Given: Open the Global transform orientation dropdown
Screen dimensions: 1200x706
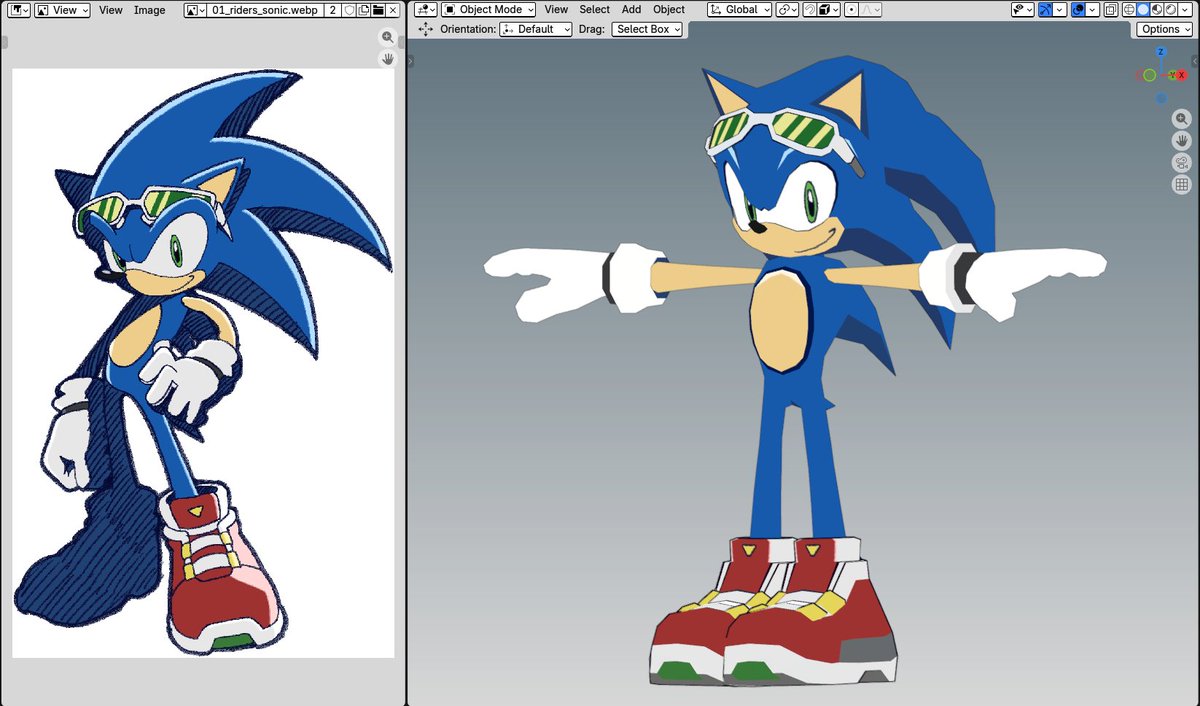Looking at the screenshot, I should click(740, 10).
